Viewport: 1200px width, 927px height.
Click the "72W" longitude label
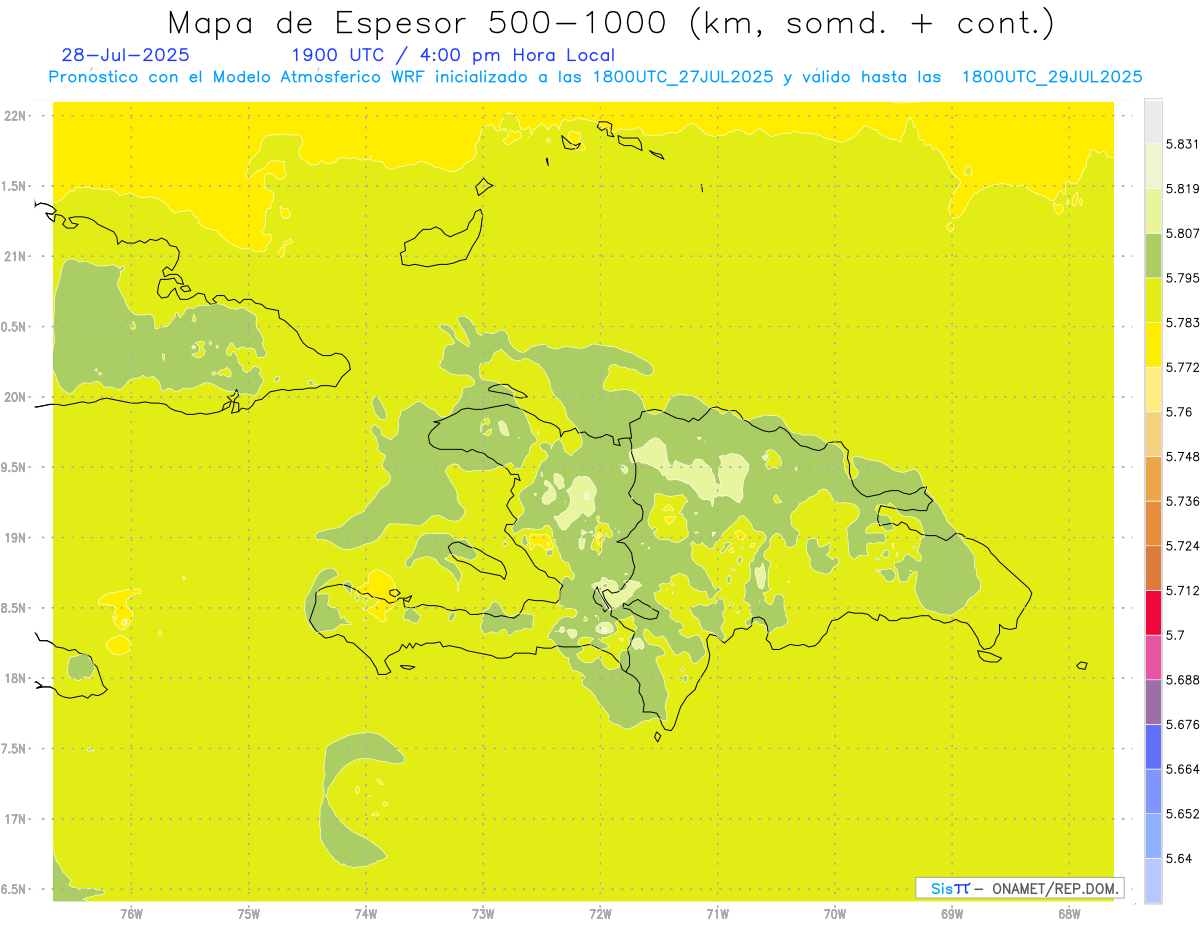[x=600, y=915]
